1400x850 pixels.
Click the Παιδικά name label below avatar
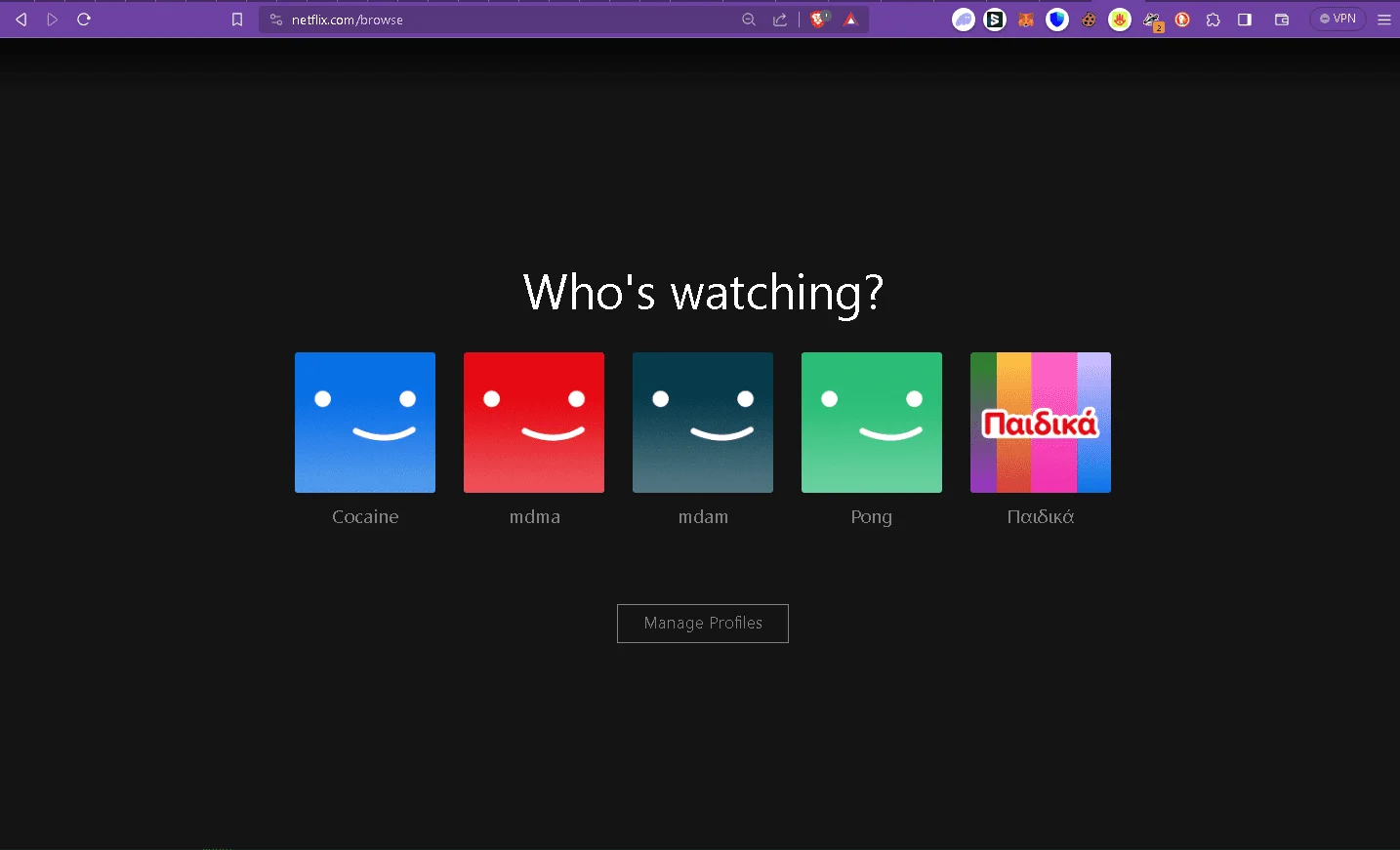coord(1041,517)
